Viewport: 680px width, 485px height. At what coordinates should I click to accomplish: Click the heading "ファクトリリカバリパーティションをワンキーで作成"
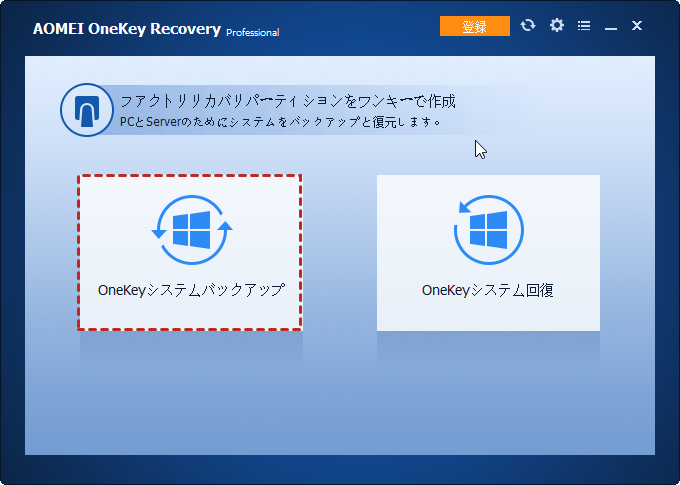(288, 101)
